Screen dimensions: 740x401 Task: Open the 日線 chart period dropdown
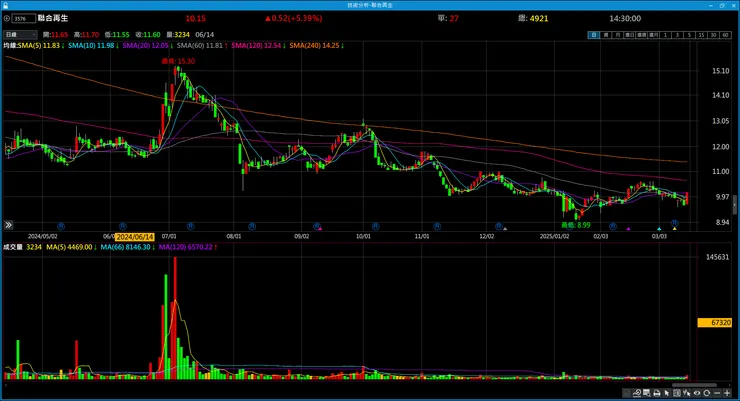pyautogui.click(x=20, y=34)
